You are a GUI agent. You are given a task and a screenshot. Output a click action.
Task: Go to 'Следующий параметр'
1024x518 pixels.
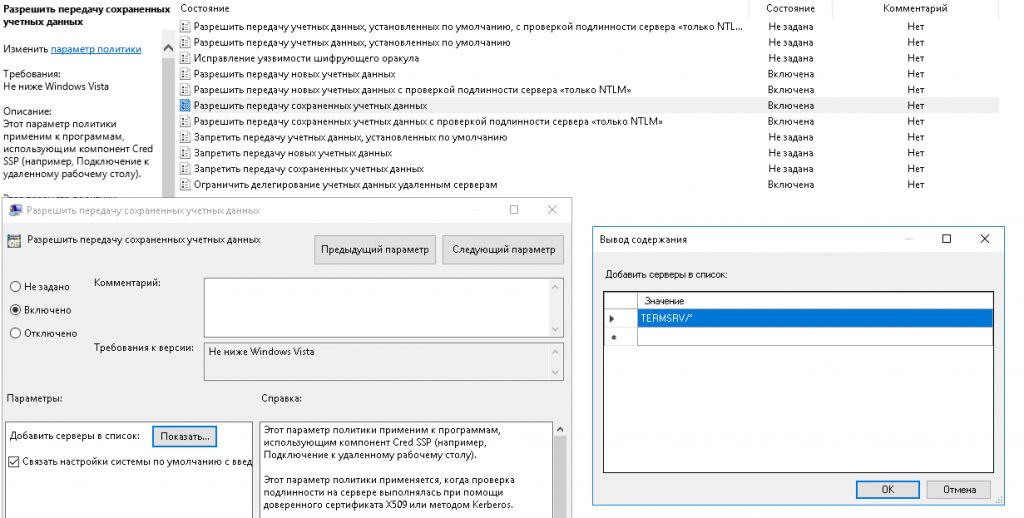(503, 250)
